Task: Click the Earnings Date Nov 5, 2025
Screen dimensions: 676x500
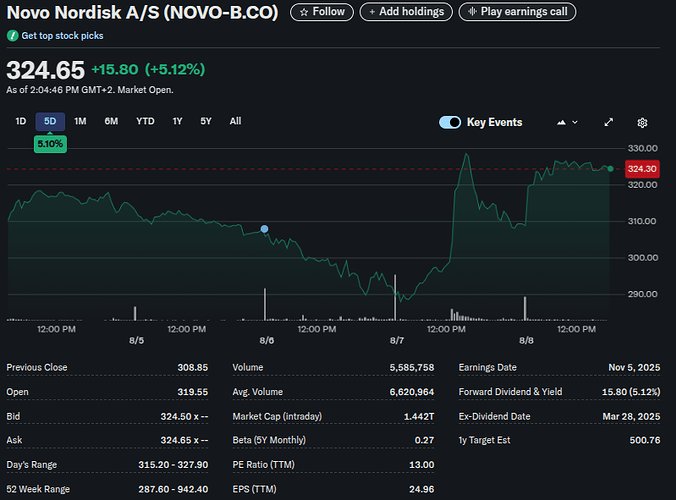Action: click(634, 367)
